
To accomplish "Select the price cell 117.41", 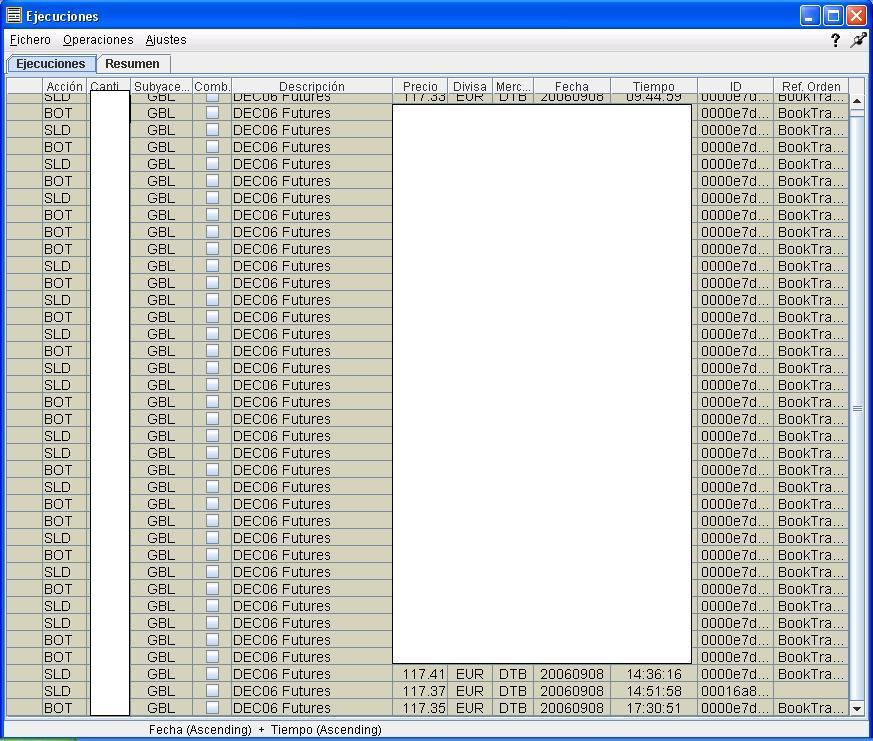I will 420,674.
